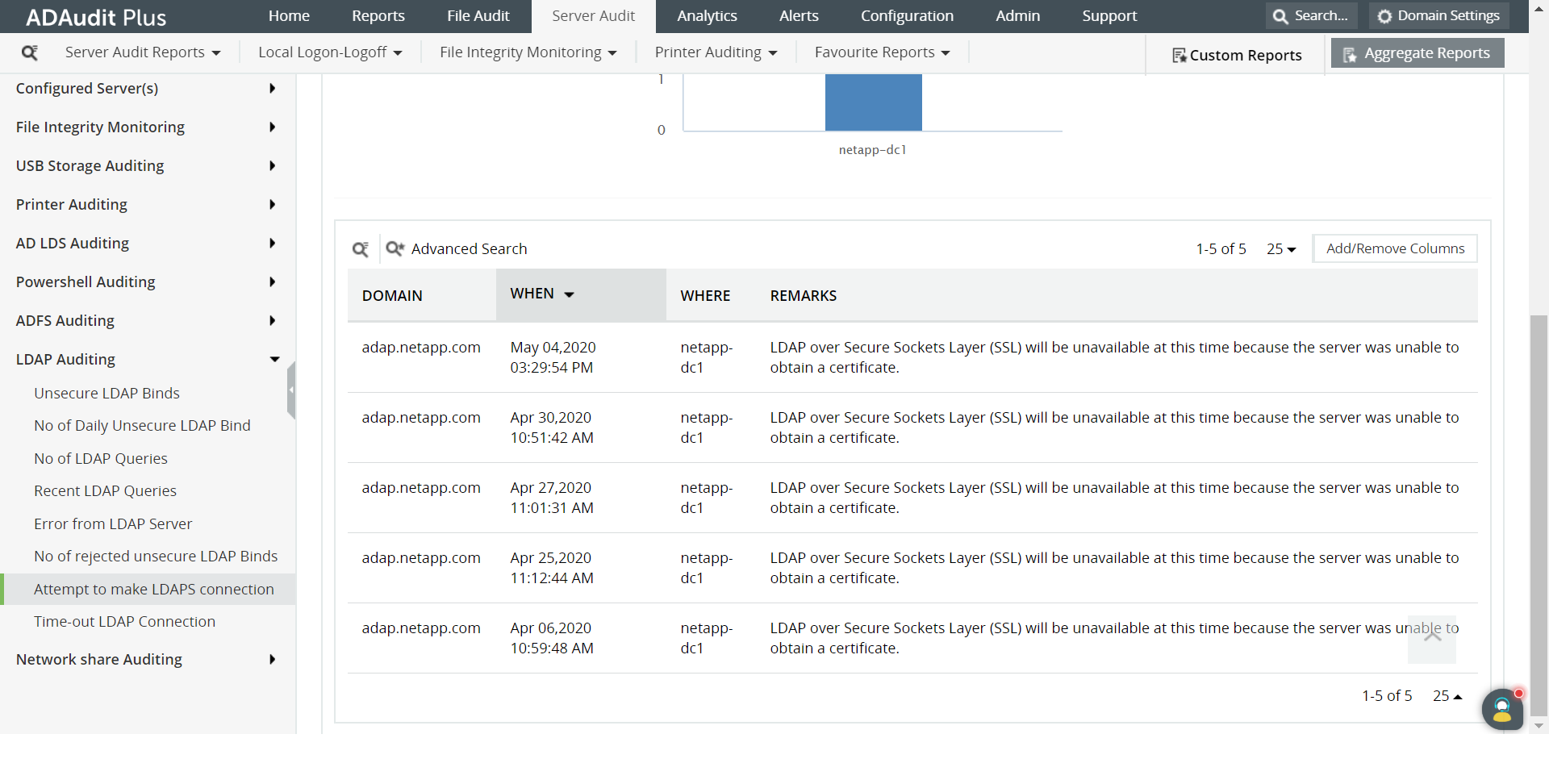This screenshot has width=1549, height=784.
Task: Click the ADAudit Plus logo
Action: pyautogui.click(x=96, y=17)
